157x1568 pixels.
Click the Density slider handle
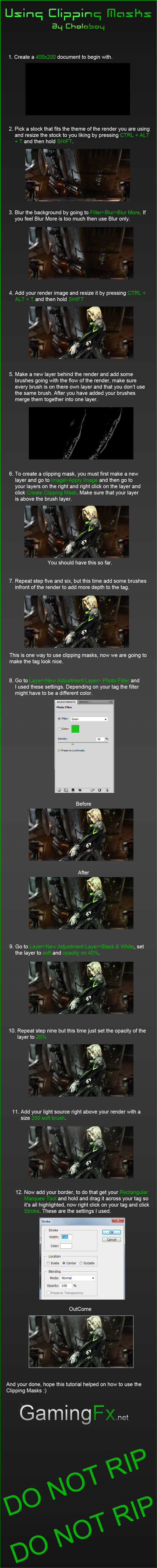(72, 743)
